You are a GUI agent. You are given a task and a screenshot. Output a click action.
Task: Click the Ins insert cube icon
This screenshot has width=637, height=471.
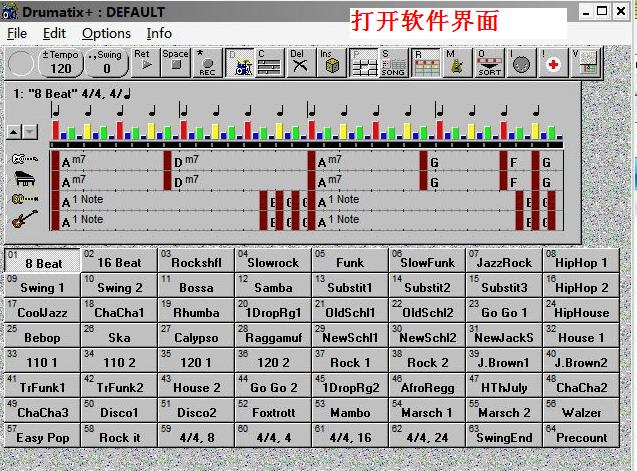tap(331, 63)
